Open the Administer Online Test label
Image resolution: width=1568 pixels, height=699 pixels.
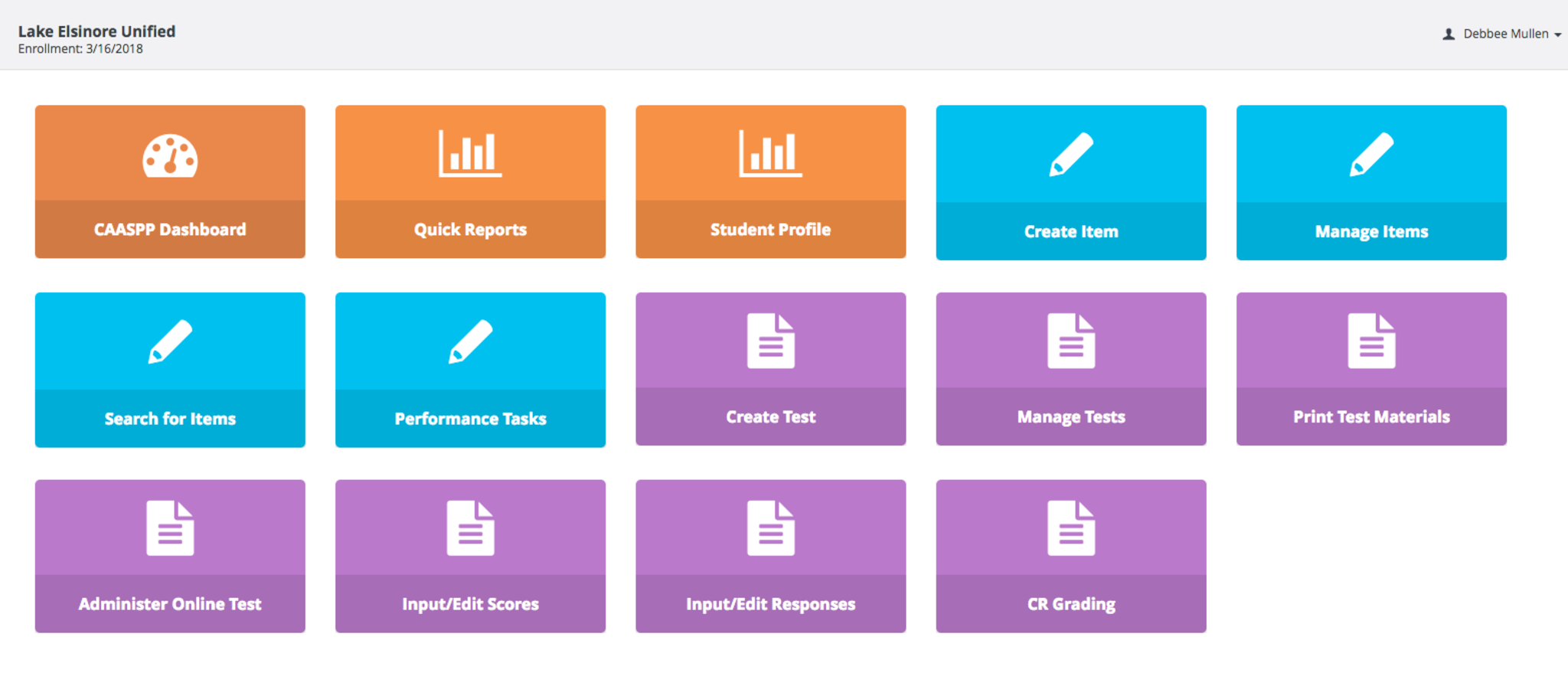coord(170,604)
